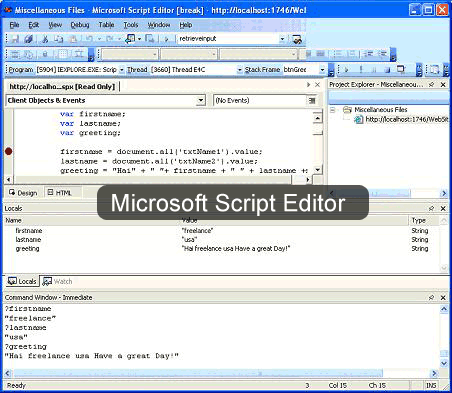Pin the Project Explorer panel
The height and width of the screenshot is (393, 452).
[x=431, y=85]
